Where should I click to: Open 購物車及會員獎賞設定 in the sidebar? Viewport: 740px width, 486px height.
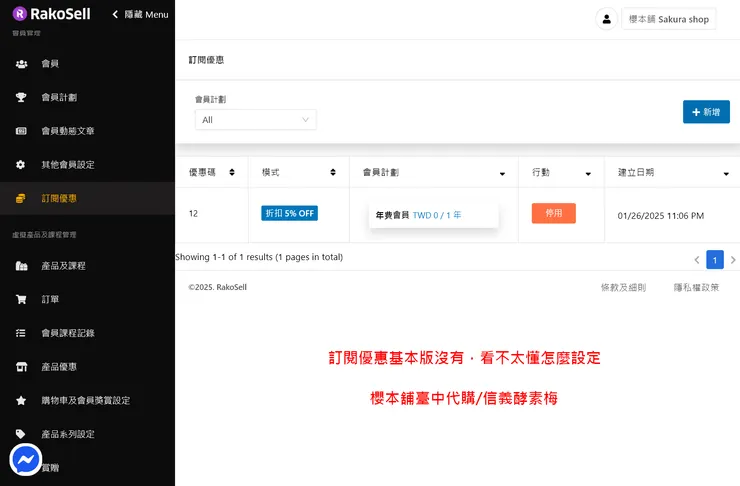[x=87, y=400]
